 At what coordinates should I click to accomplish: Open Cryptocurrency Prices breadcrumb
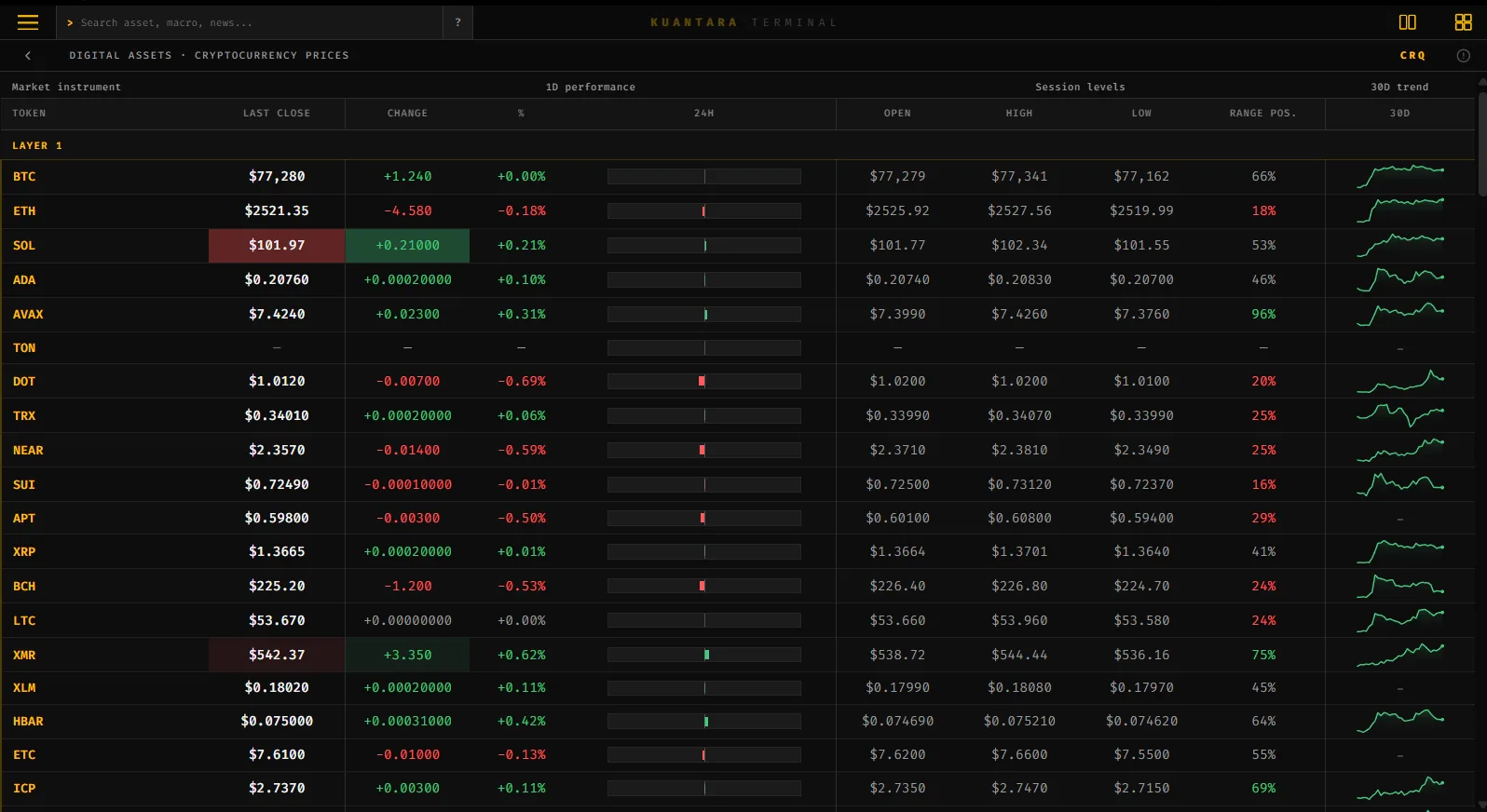click(271, 56)
